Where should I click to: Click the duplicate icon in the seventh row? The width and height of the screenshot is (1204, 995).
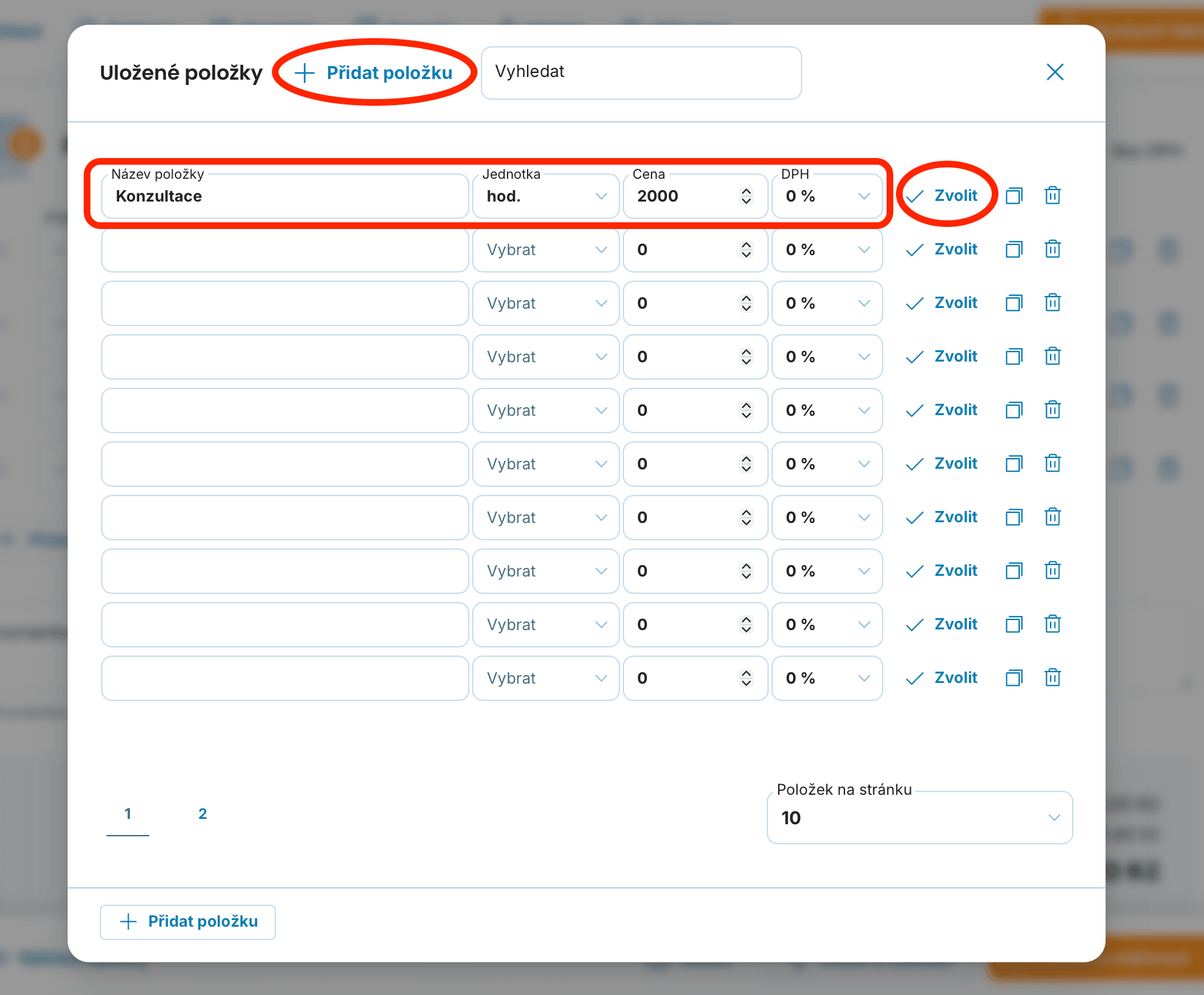(x=1014, y=517)
